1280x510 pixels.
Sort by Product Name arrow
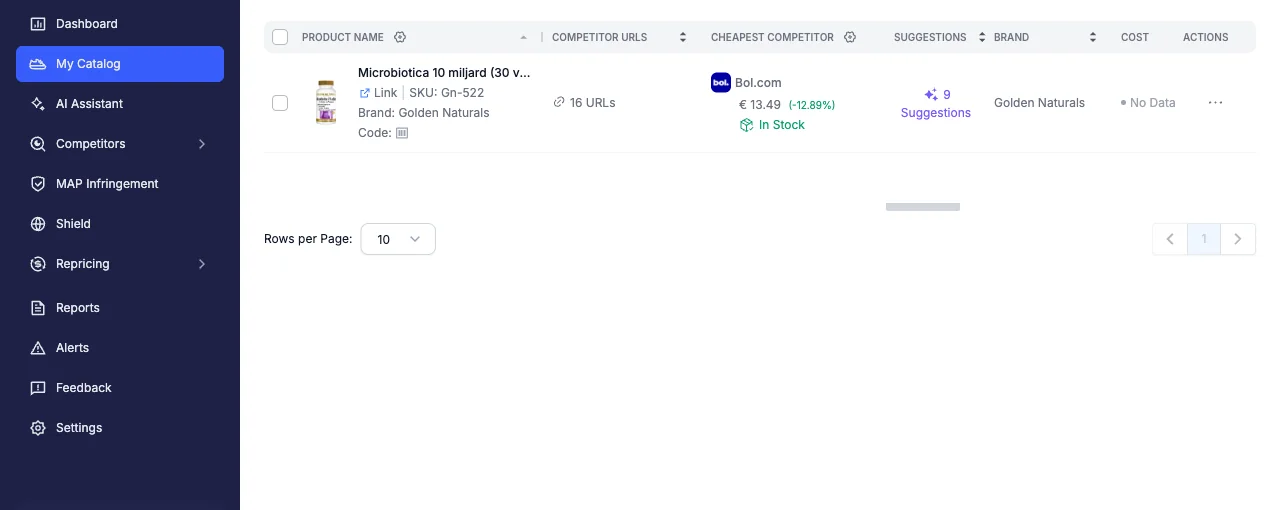click(x=524, y=37)
